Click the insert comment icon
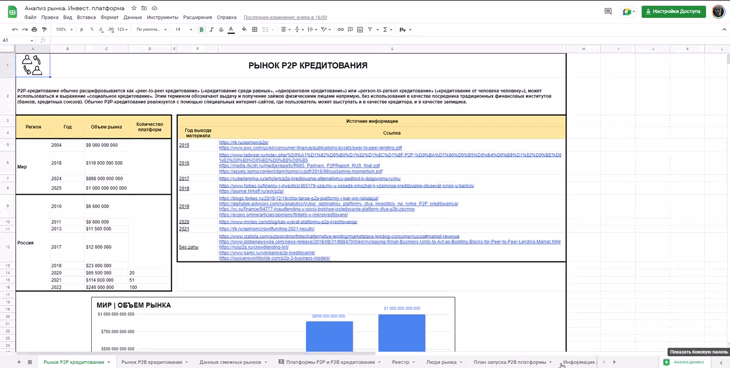The width and height of the screenshot is (730, 368). click(350, 29)
